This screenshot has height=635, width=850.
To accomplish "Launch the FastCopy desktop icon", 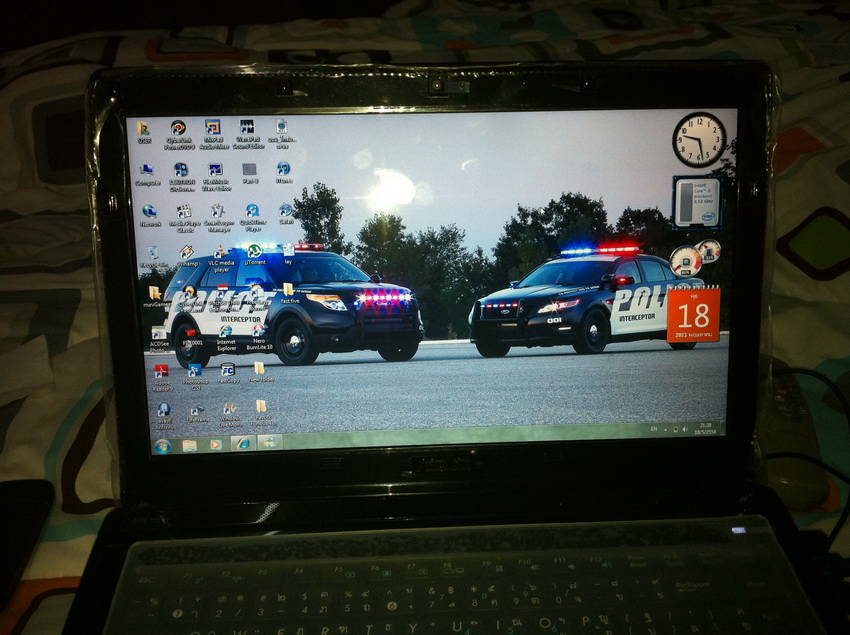I will tap(228, 371).
